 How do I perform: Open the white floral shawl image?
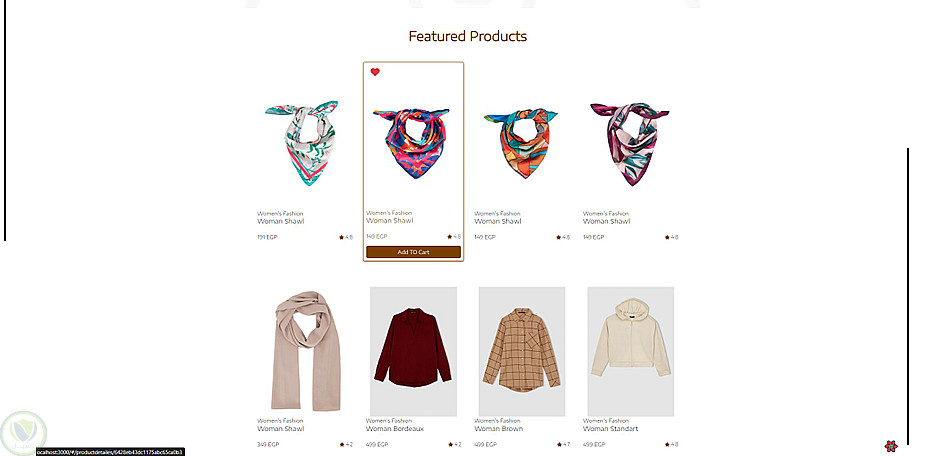tap(304, 143)
